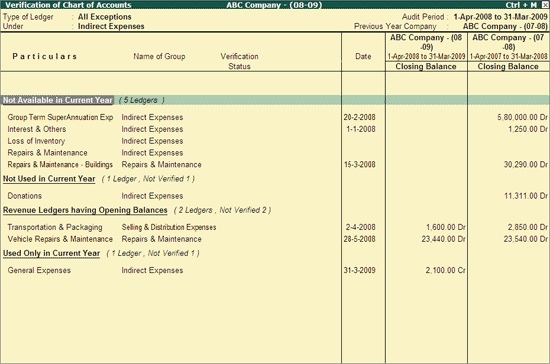Click the Verification Status column header
This screenshot has height=364, width=550.
point(240,61)
